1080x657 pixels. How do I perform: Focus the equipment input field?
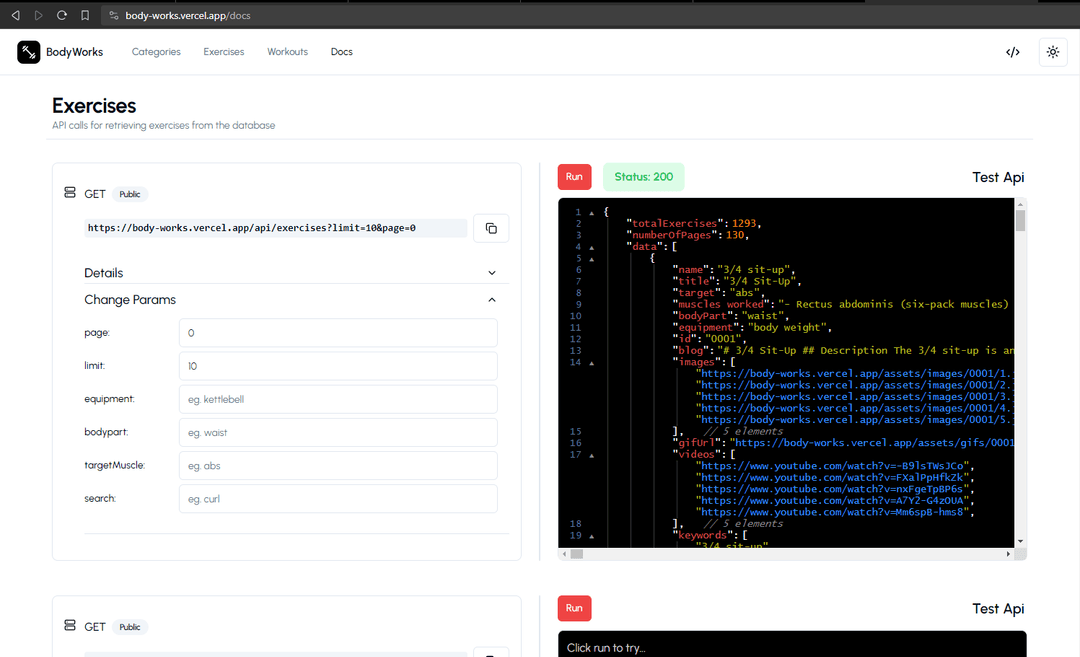(x=338, y=399)
